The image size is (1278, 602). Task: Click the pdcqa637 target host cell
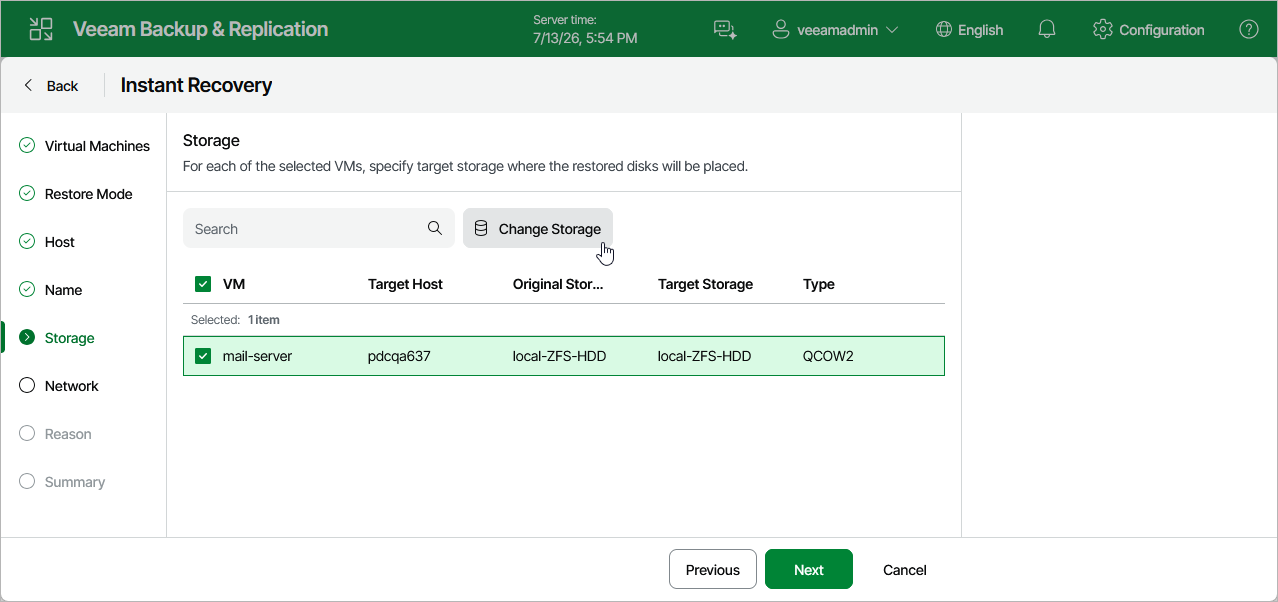[399, 356]
